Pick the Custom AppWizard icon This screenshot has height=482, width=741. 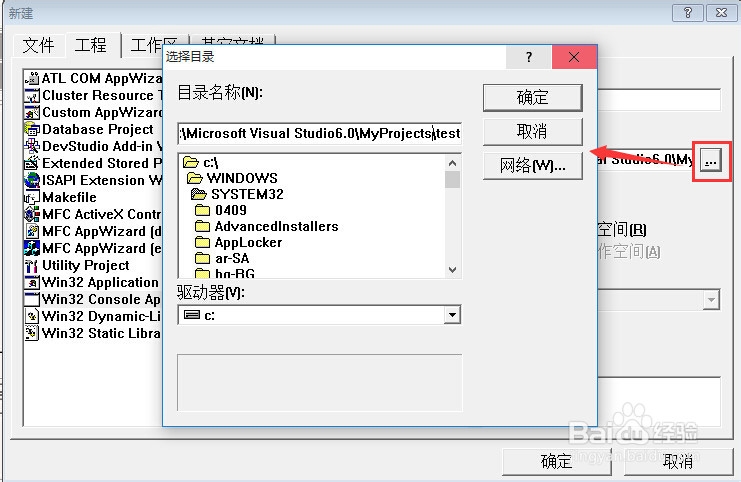coord(32,112)
